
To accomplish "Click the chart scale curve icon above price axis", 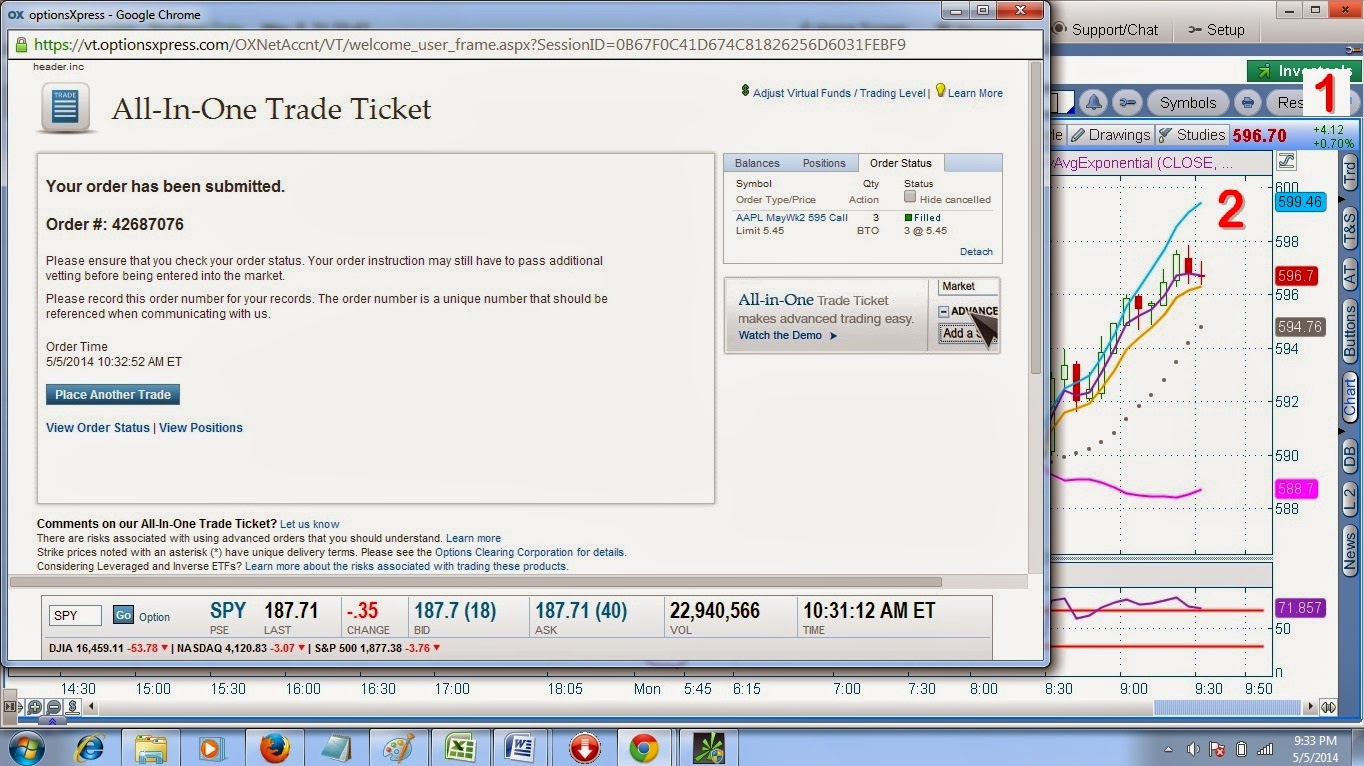I will click(1286, 160).
